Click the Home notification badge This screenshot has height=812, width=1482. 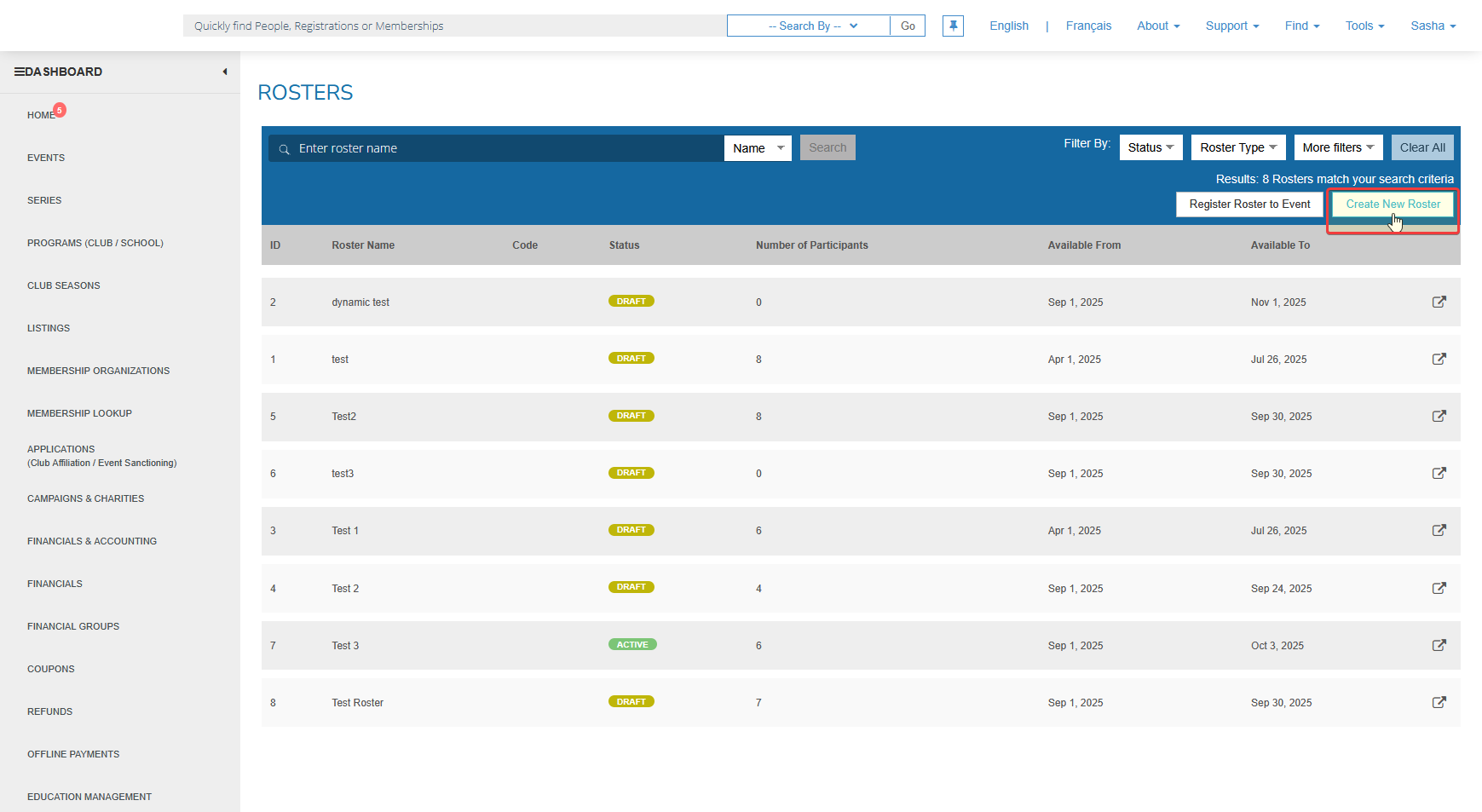[x=60, y=110]
